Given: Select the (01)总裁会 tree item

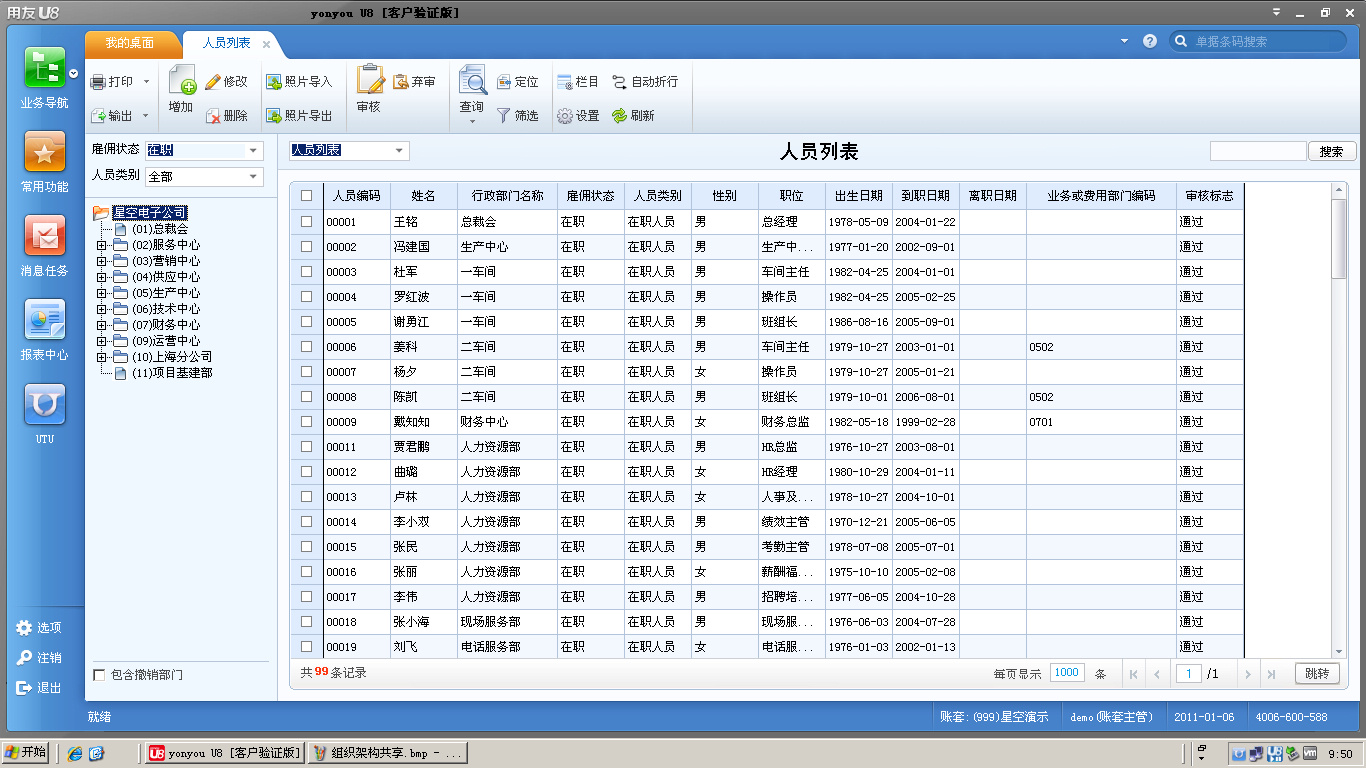Looking at the screenshot, I should 160,229.
